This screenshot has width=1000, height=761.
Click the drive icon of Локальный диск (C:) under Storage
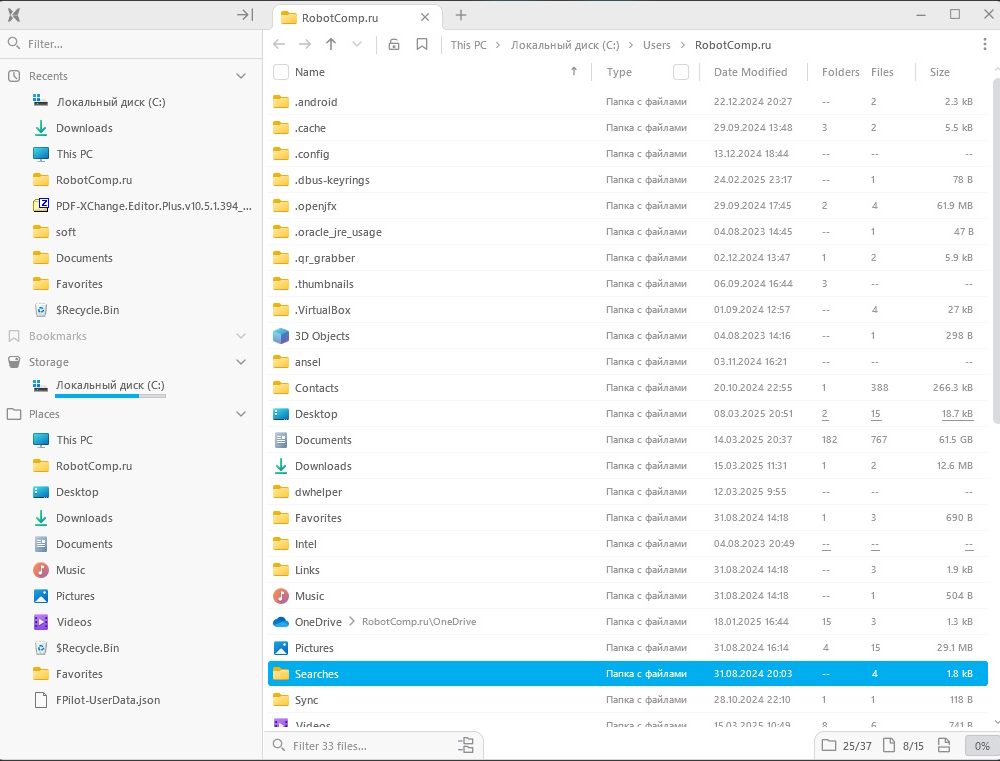click(41, 385)
